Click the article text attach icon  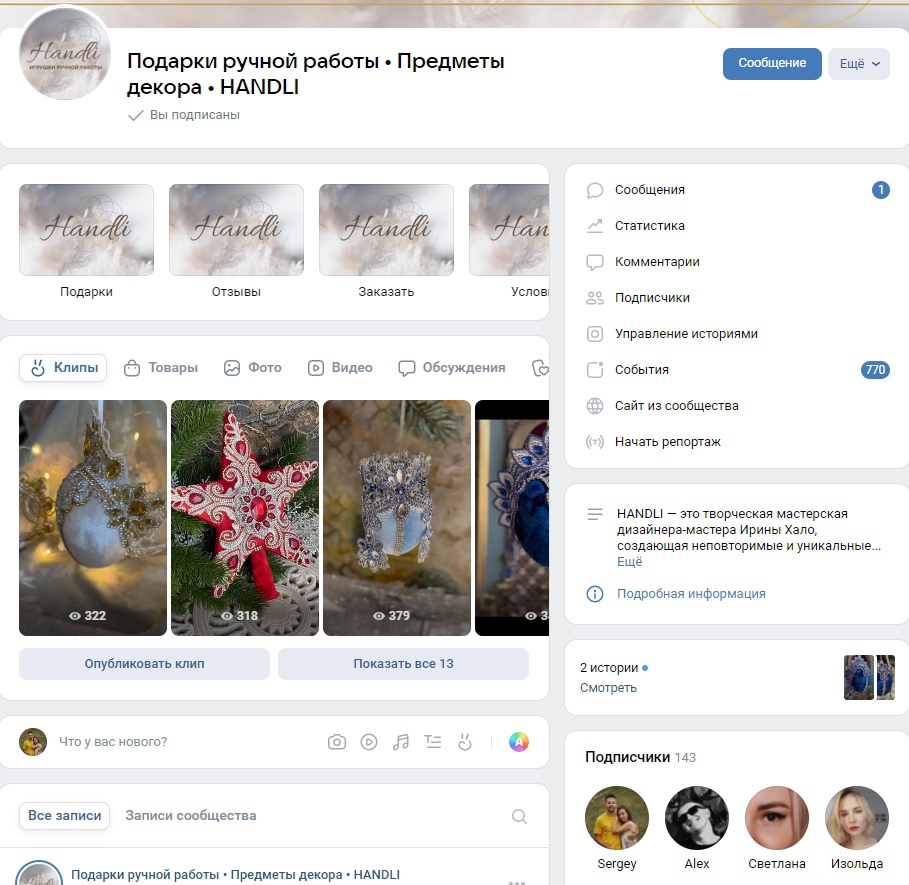tap(432, 742)
